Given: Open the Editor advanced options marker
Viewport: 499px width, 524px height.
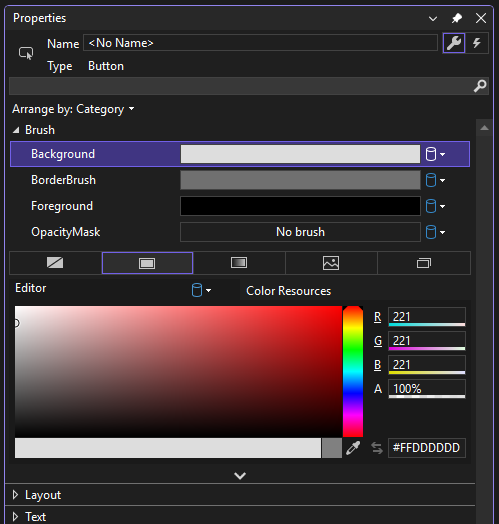Looking at the screenshot, I should (x=201, y=290).
